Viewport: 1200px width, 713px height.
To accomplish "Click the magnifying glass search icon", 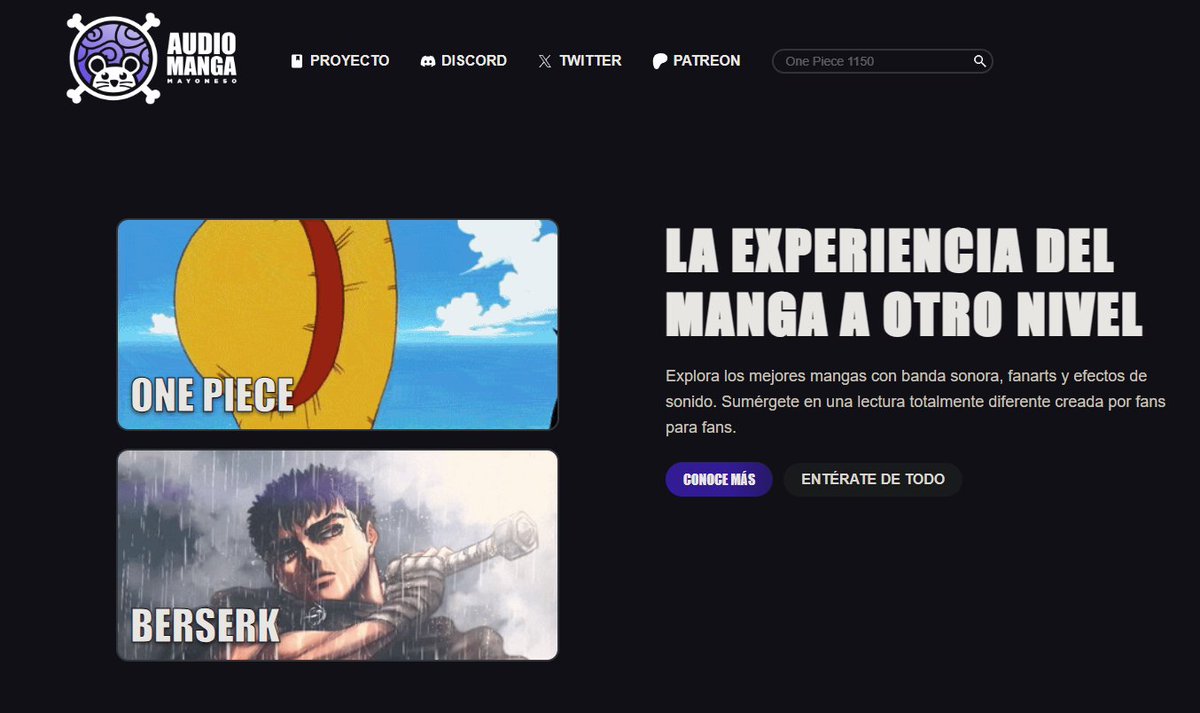I will pyautogui.click(x=980, y=61).
